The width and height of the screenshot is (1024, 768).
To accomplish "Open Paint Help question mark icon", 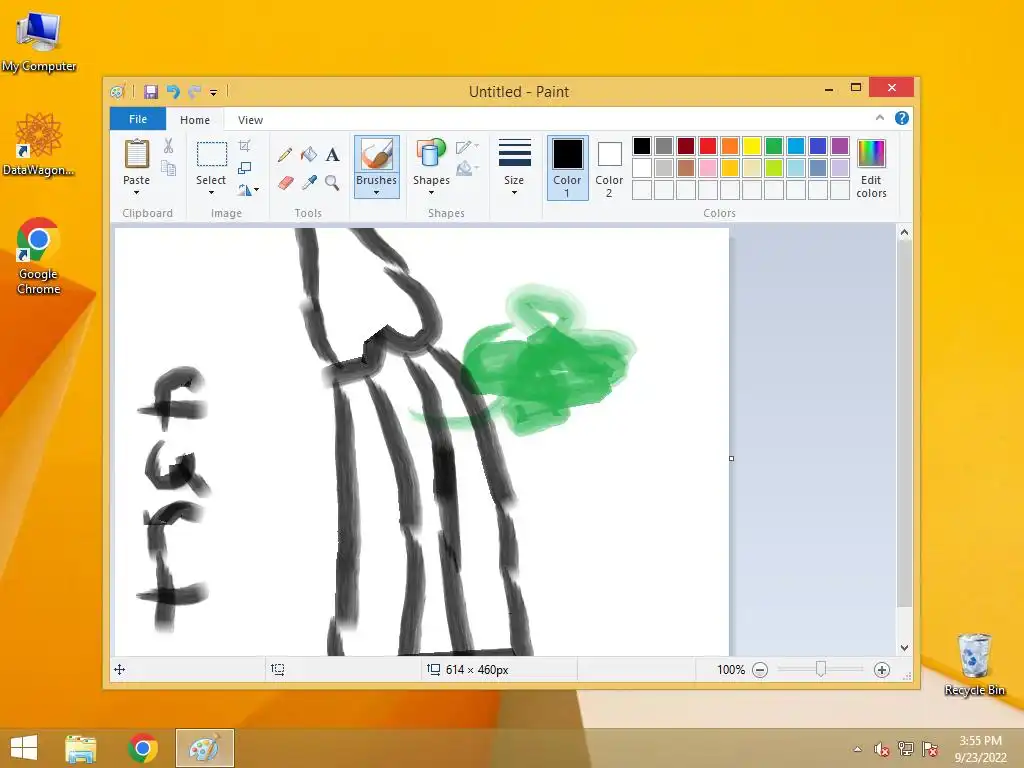I will (x=902, y=118).
